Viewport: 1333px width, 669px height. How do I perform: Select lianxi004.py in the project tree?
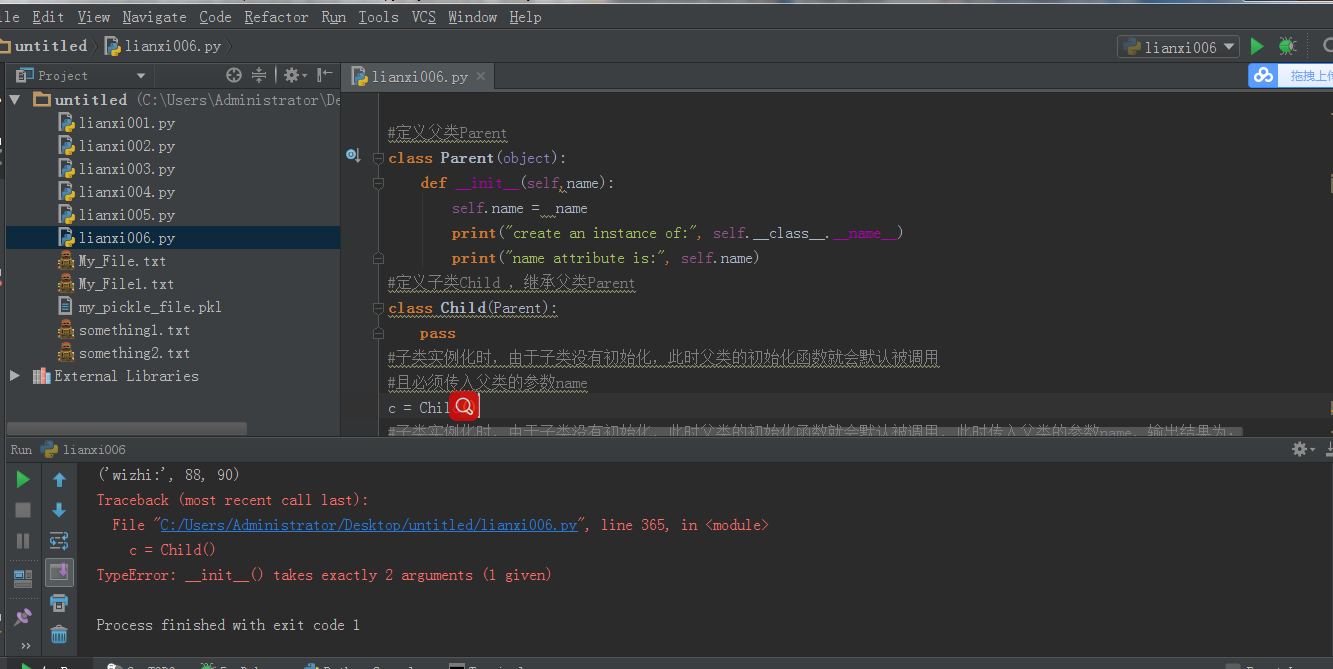126,192
